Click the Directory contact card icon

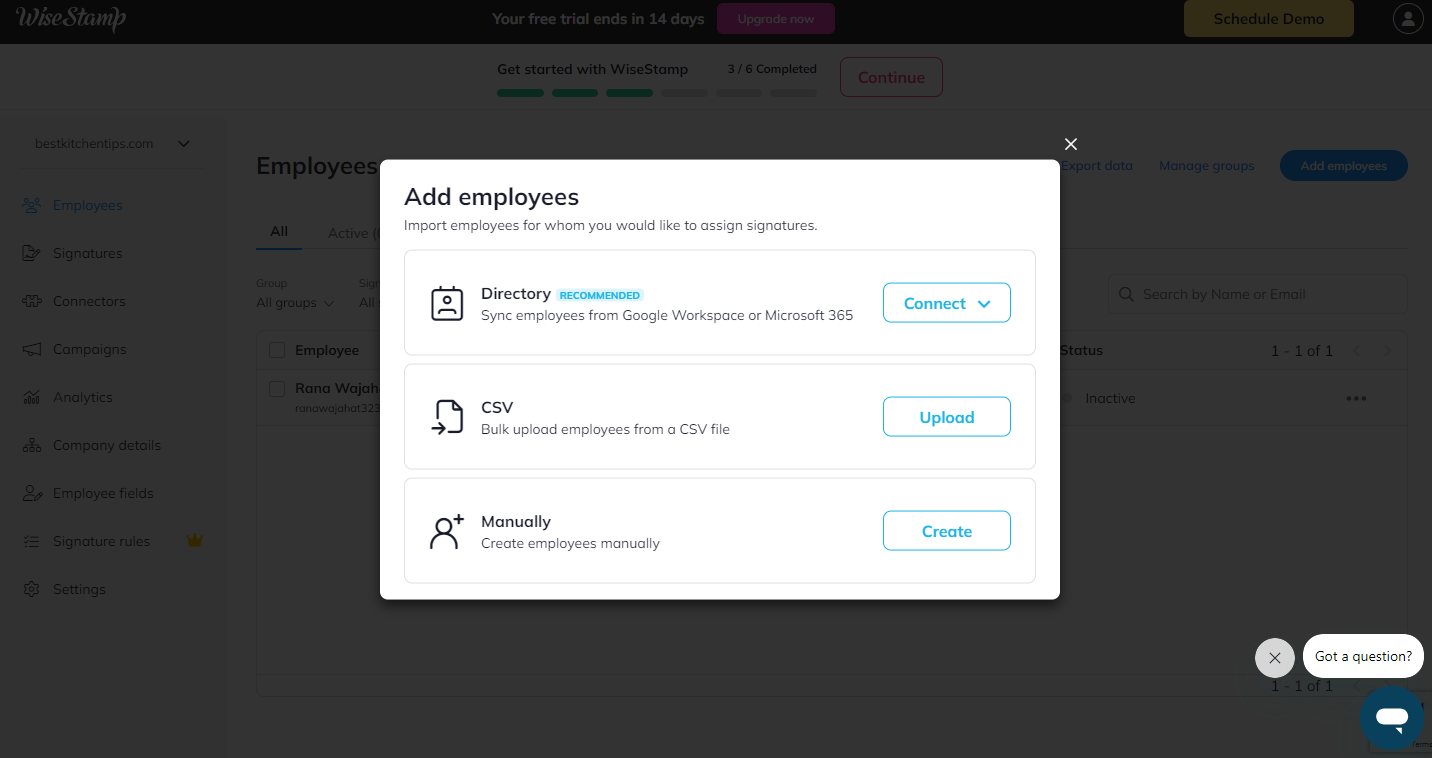tap(447, 303)
